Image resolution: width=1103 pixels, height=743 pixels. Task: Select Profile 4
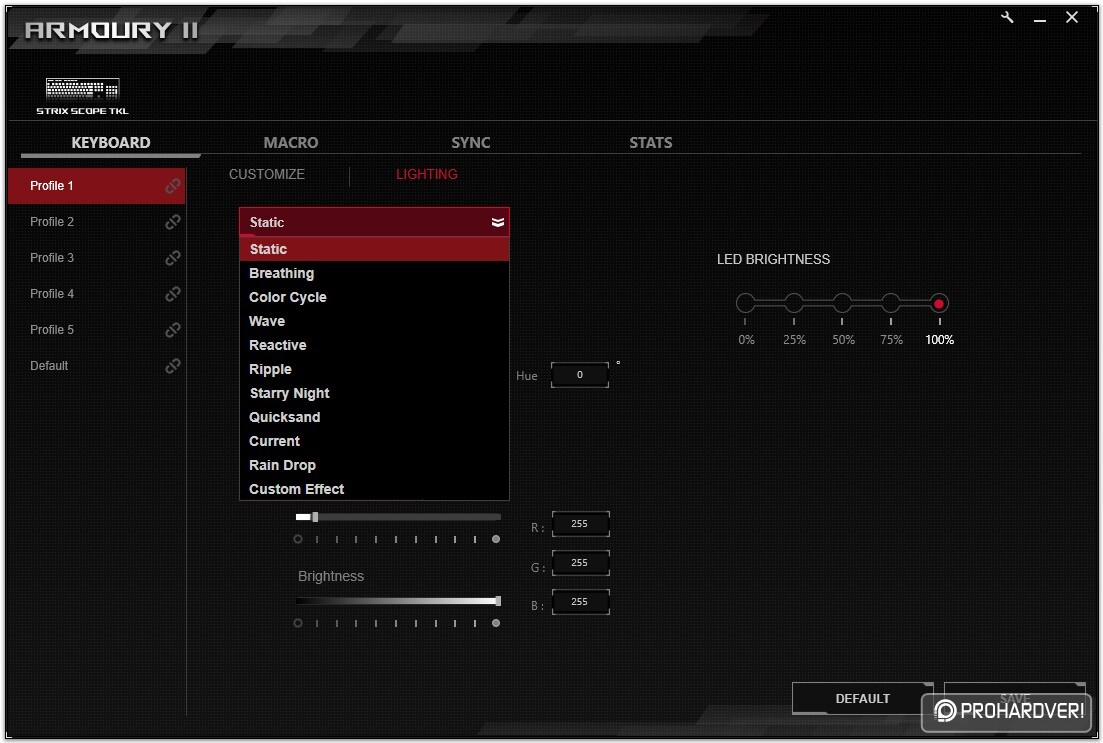(x=96, y=293)
